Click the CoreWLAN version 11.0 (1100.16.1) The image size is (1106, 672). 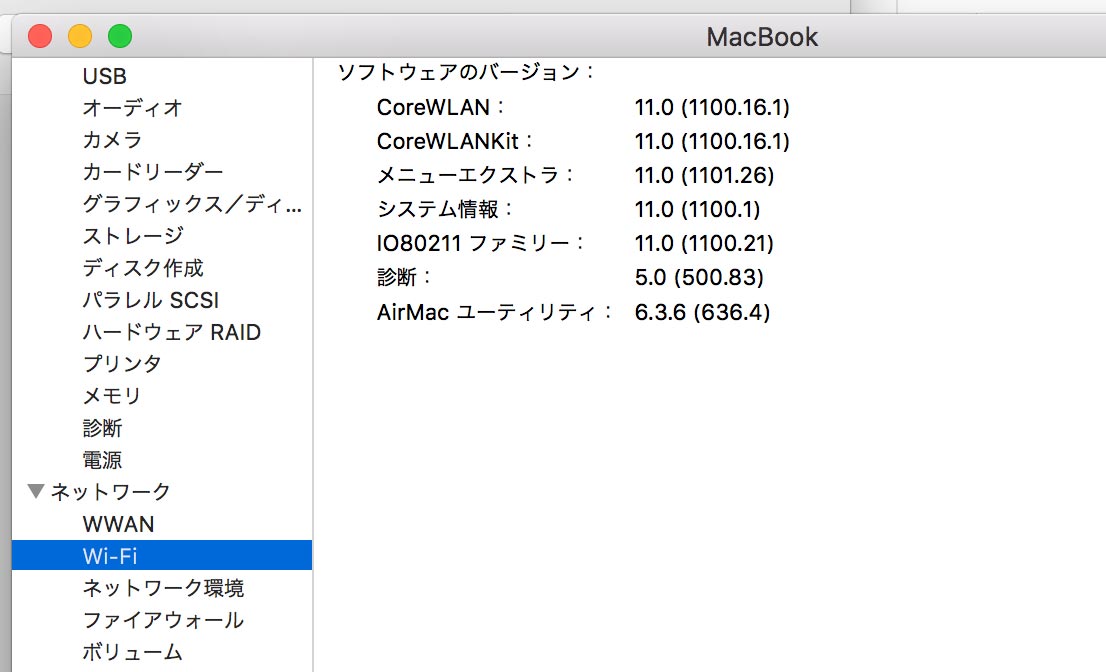[x=712, y=107]
